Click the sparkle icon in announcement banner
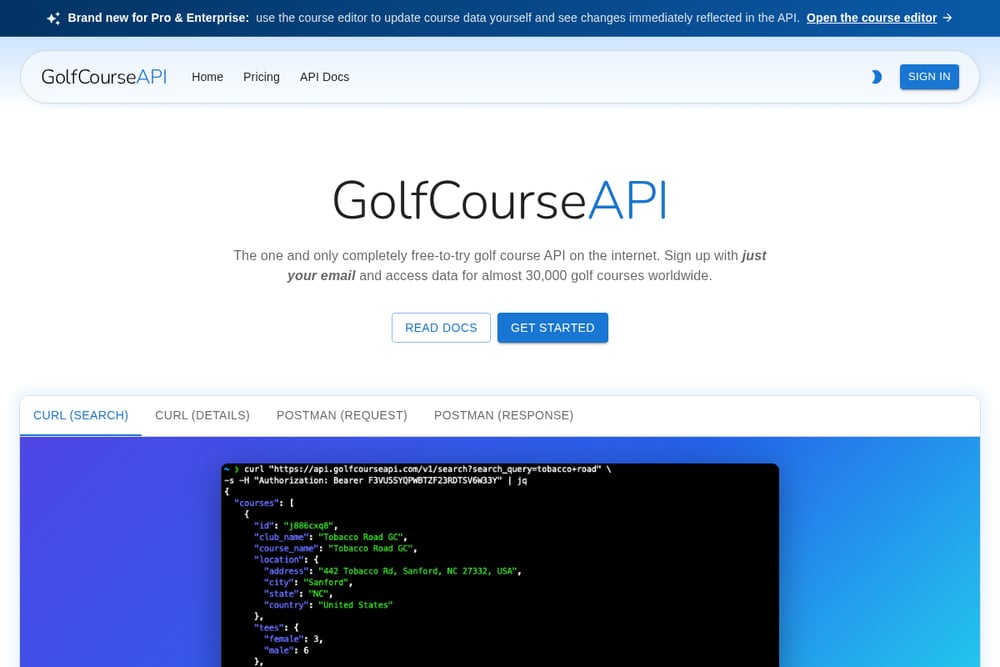The height and width of the screenshot is (667, 1000). click(x=54, y=18)
